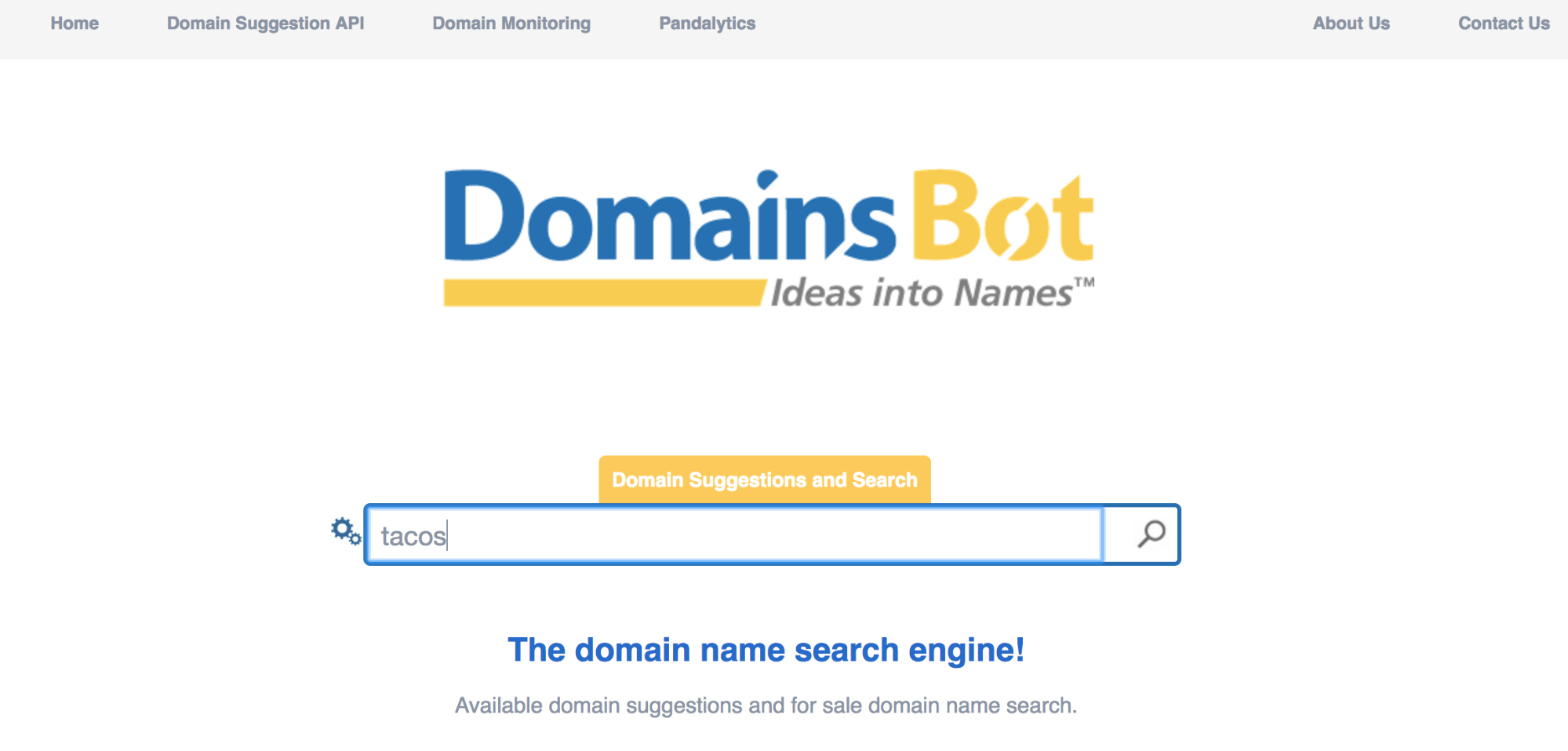Focus the search field containing tacos
Screen dimensions: 1568x751
pos(736,535)
